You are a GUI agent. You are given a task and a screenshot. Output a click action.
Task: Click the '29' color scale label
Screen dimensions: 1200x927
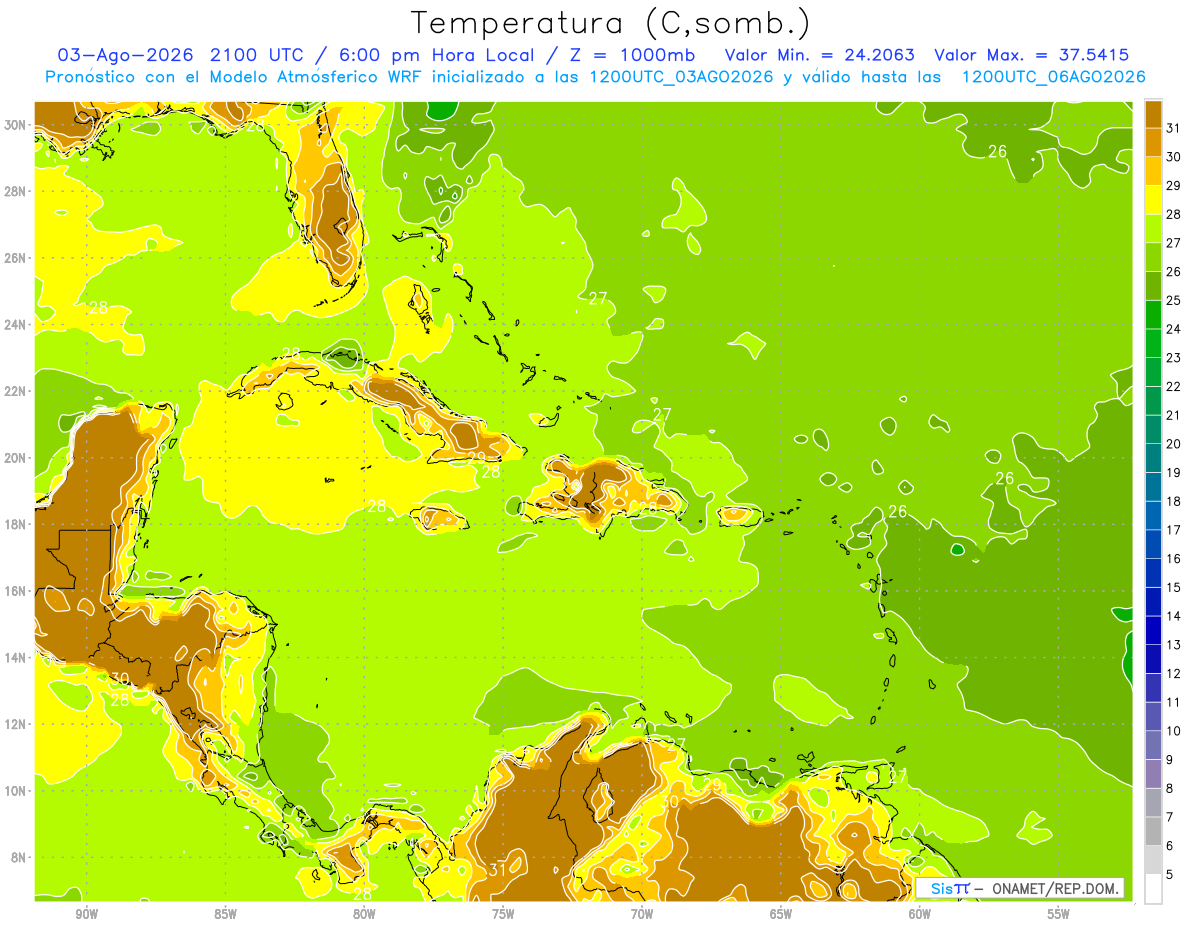[x=1173, y=185]
